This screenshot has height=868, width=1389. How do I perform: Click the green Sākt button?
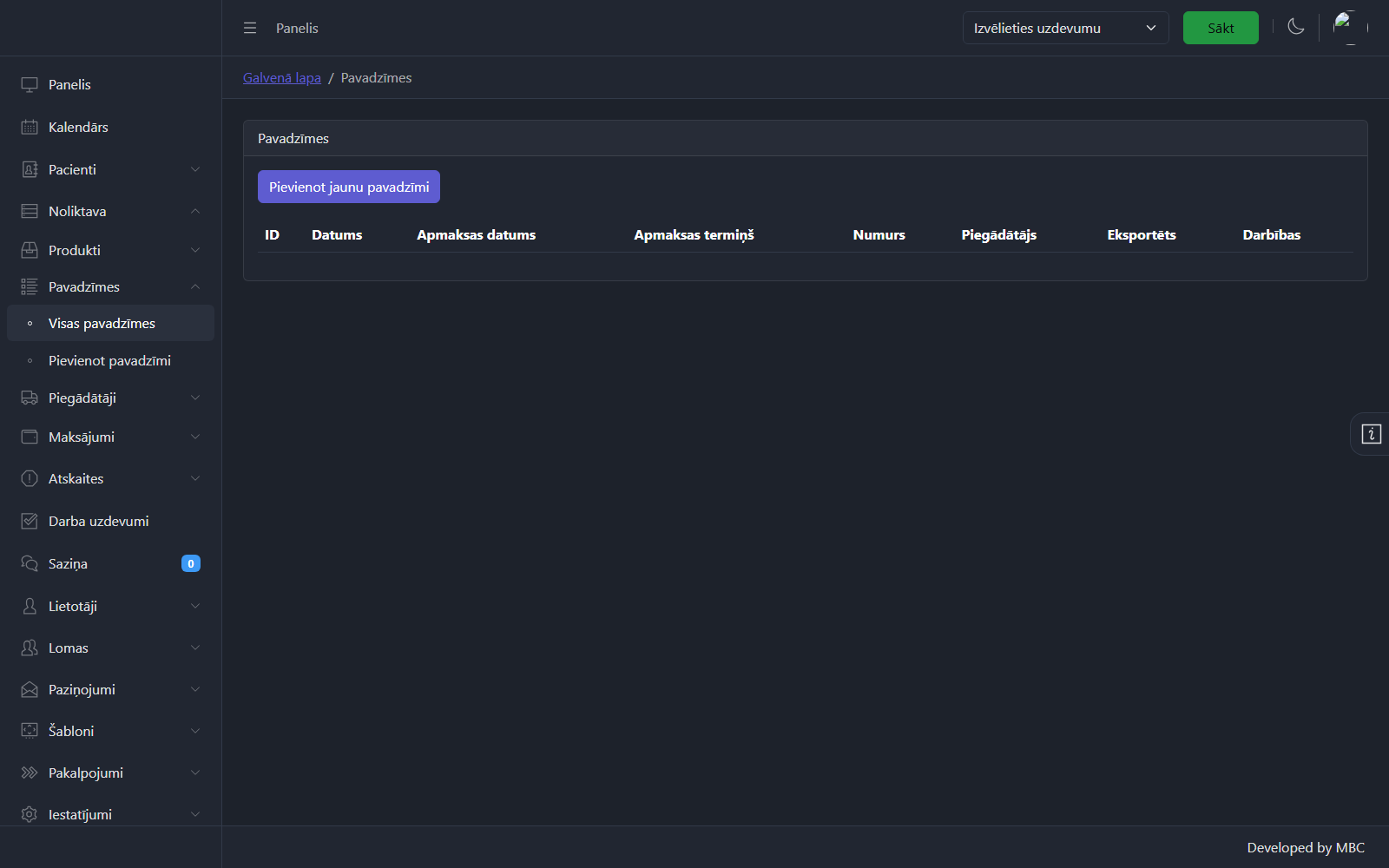1221,28
